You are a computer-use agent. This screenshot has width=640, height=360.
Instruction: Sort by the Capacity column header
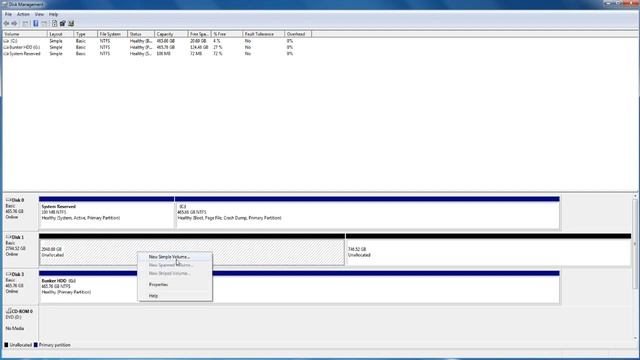(171, 34)
